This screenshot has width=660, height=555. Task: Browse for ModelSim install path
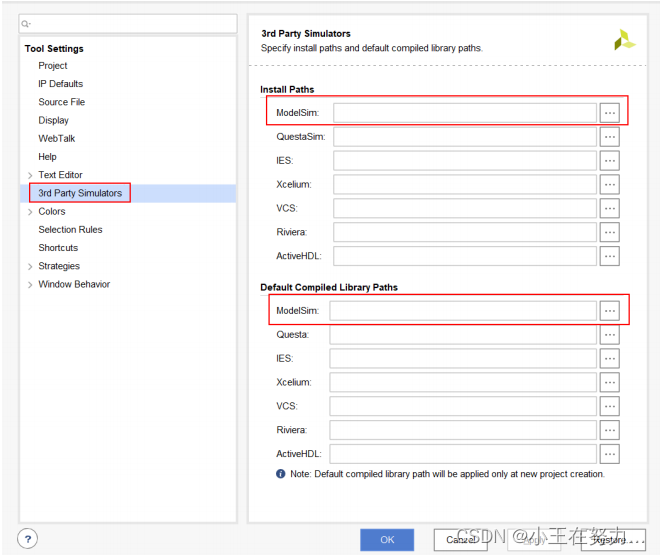pyautogui.click(x=609, y=113)
